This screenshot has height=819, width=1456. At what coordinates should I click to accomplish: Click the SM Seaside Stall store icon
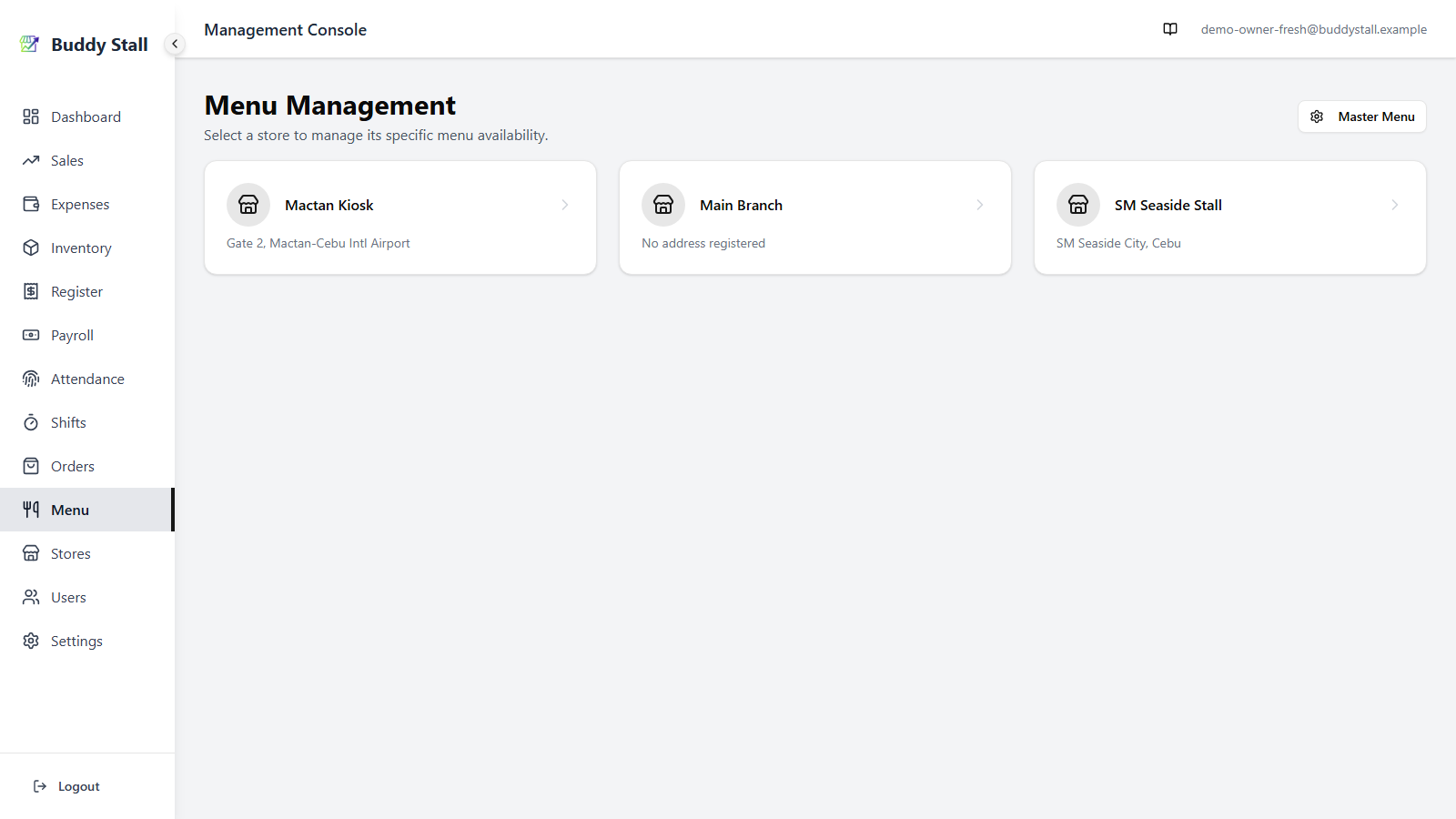click(x=1078, y=205)
